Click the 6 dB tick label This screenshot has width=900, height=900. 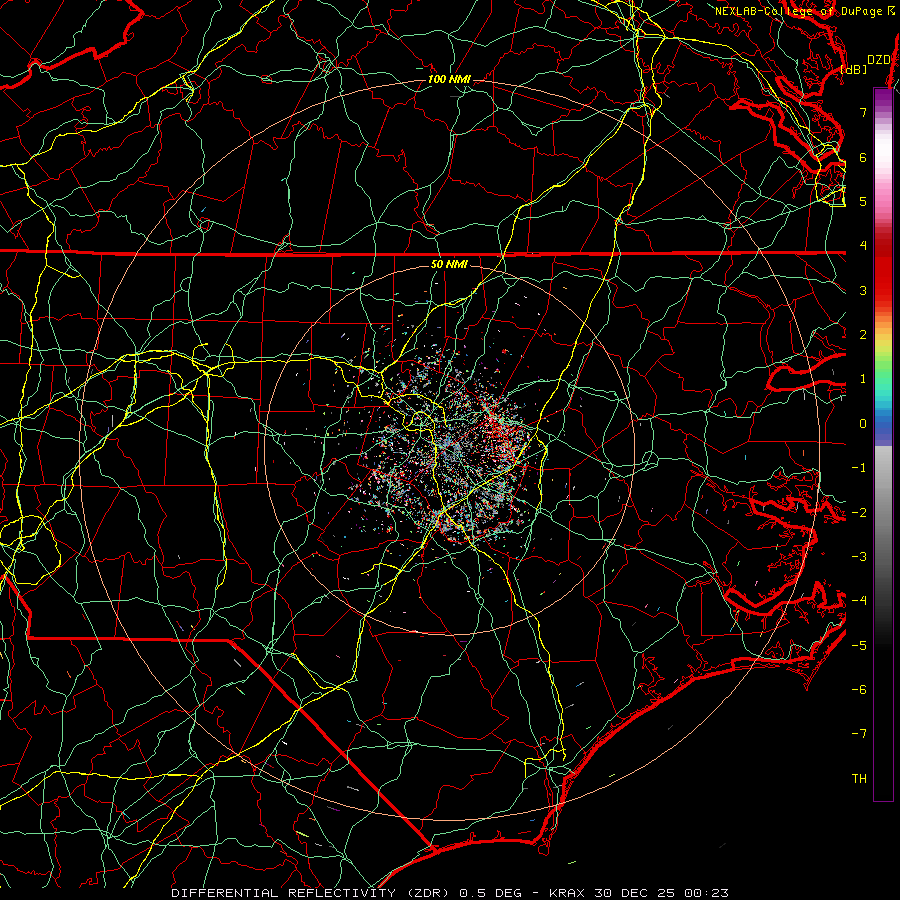(863, 157)
